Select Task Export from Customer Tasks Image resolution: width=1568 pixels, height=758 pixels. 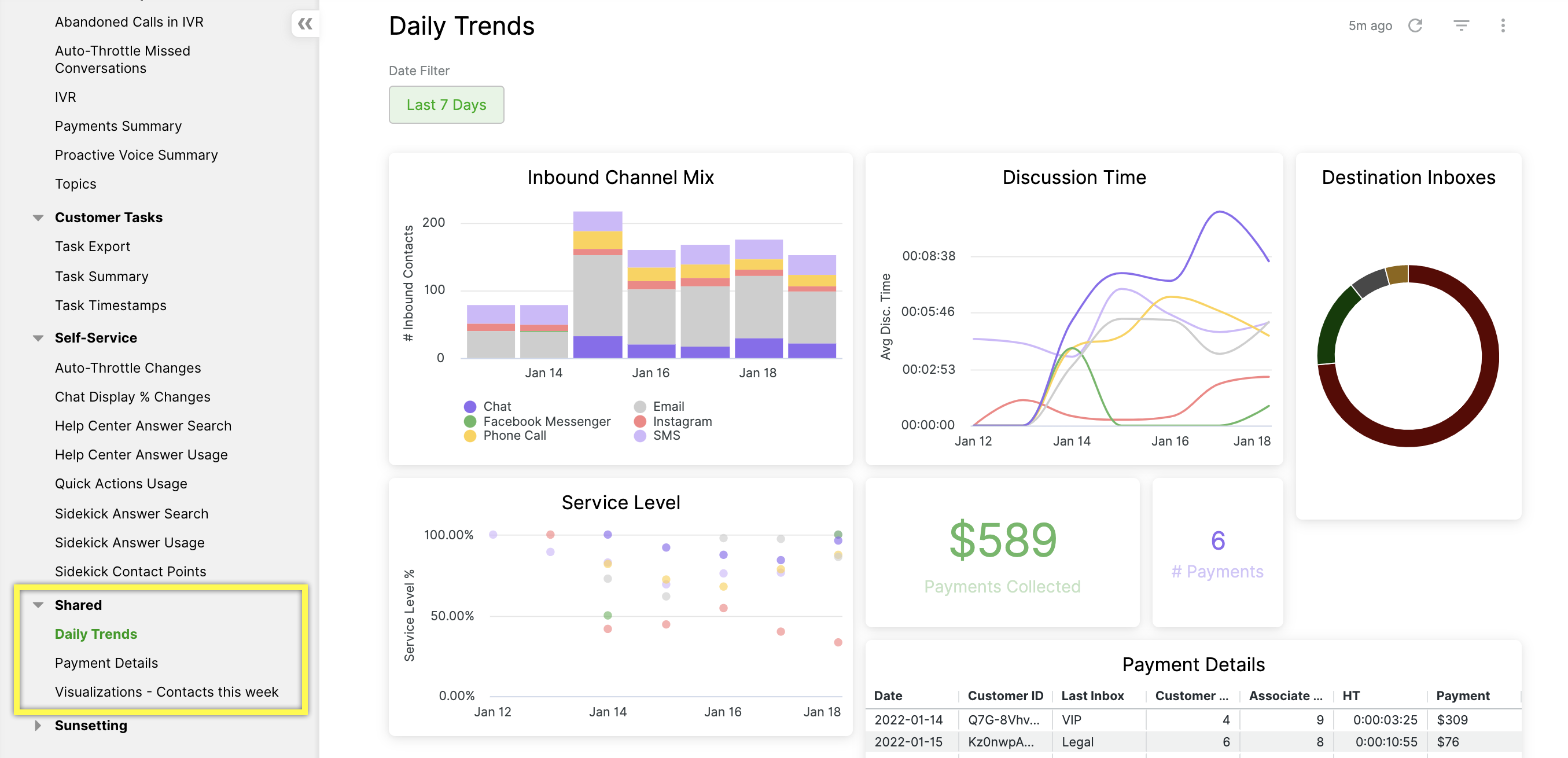92,246
